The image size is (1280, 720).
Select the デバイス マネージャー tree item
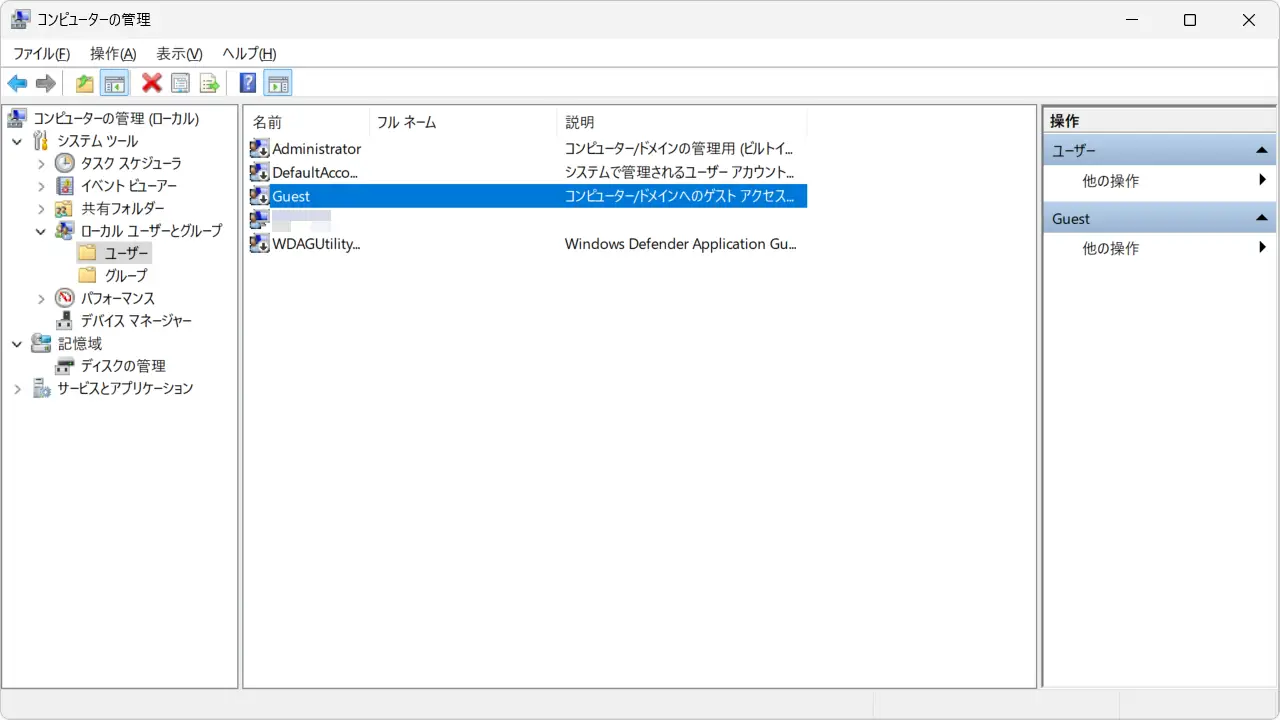[x=136, y=321]
